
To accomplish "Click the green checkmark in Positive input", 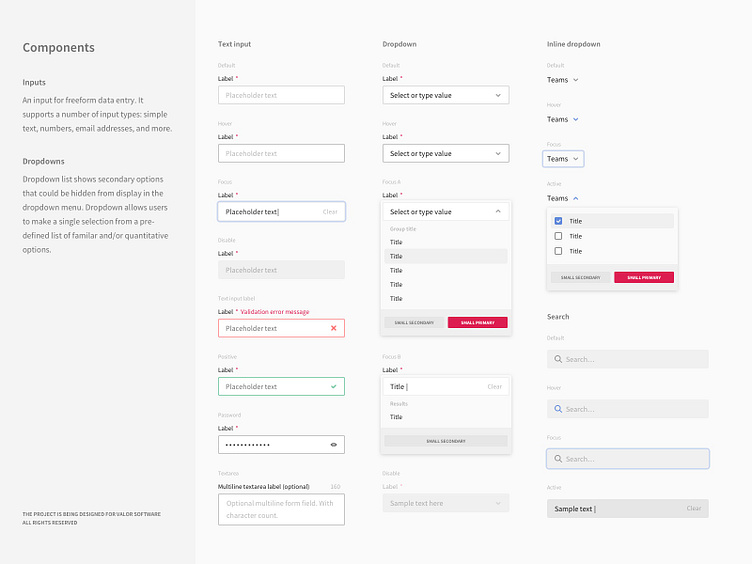I will tap(333, 387).
